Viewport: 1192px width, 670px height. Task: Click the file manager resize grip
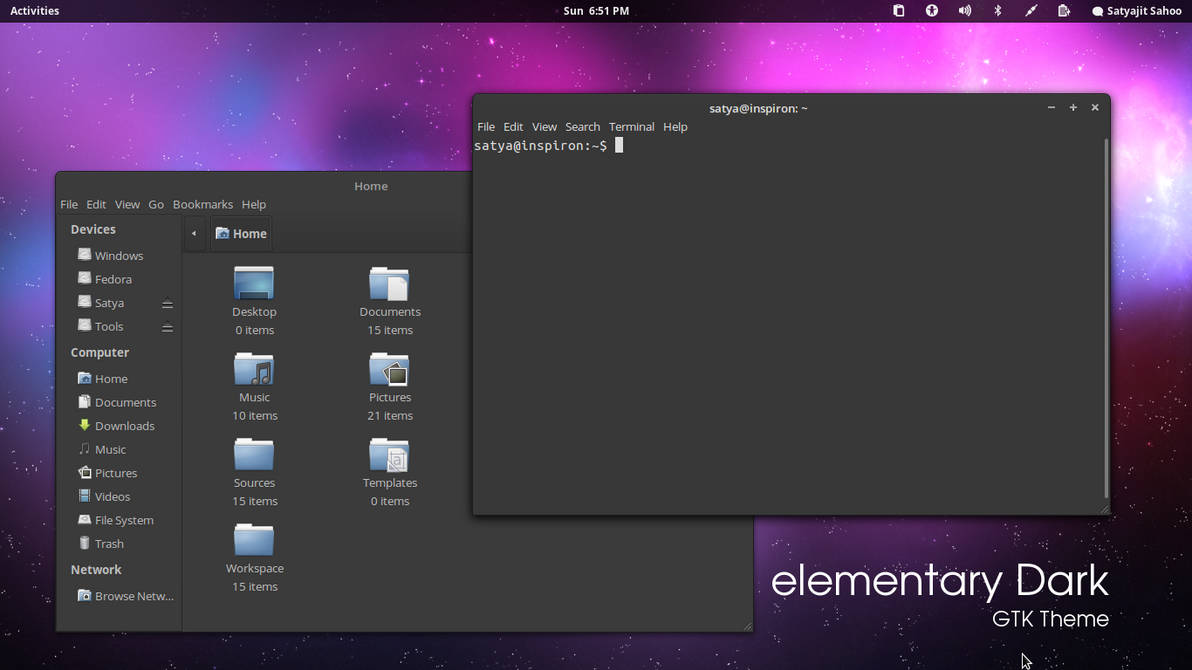pyautogui.click(x=748, y=626)
